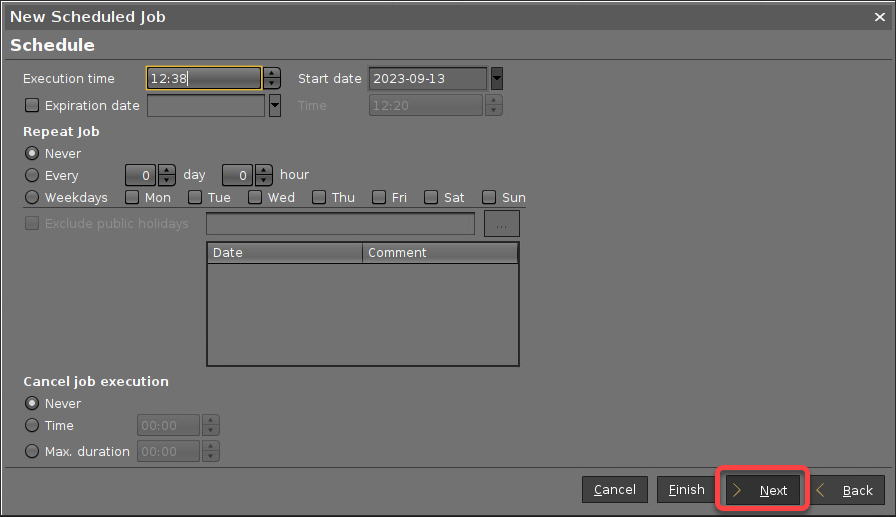Click the hour interval stepper
Viewport: 896px width, 517px height.
(264, 175)
